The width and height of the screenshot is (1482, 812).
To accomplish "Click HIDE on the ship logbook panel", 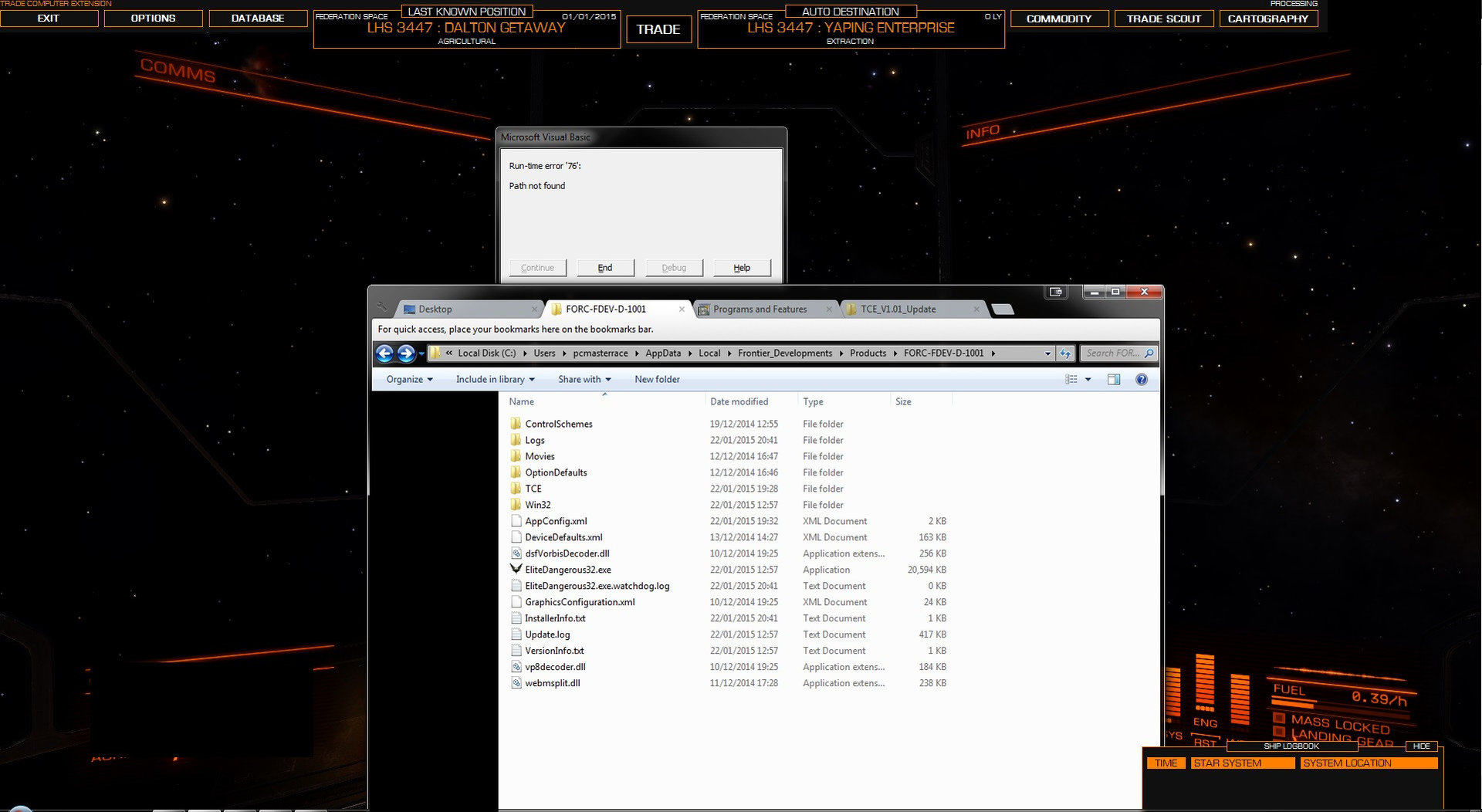I will click(x=1422, y=746).
